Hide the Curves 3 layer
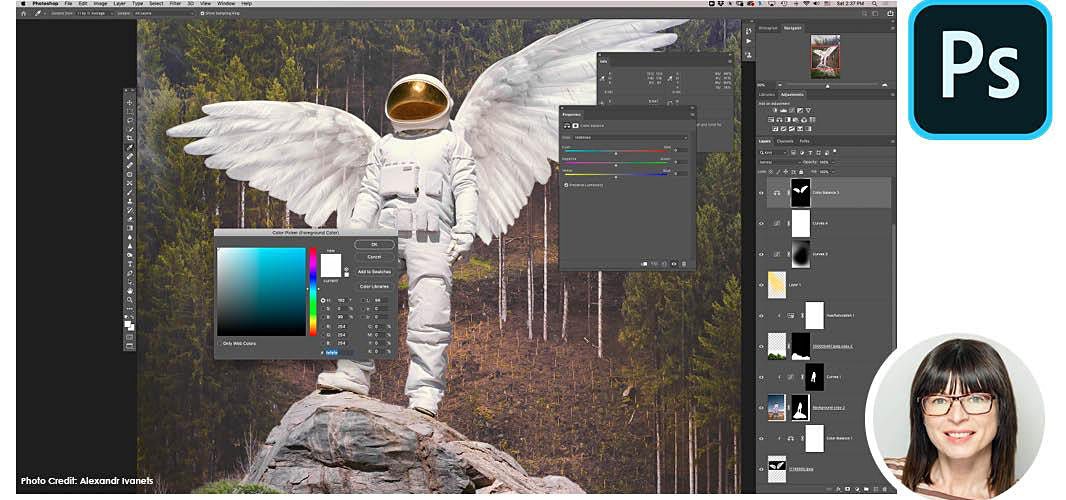Viewport: 1066px width, 500px height. (x=761, y=254)
